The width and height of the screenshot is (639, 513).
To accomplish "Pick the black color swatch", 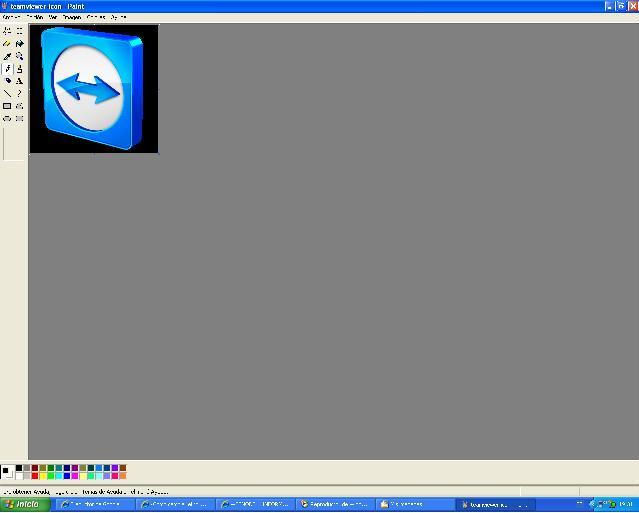I will click(x=19, y=468).
